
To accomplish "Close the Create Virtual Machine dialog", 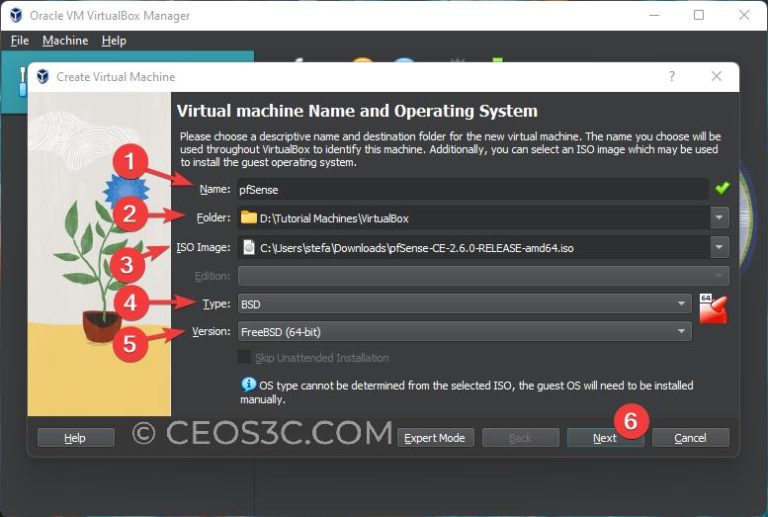I will pyautogui.click(x=717, y=76).
